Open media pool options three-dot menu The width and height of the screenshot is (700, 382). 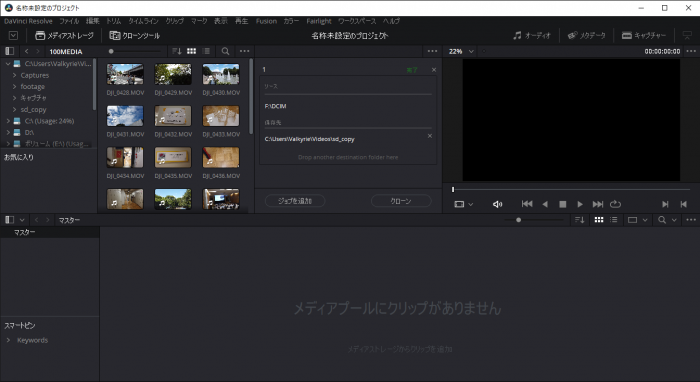[691, 220]
